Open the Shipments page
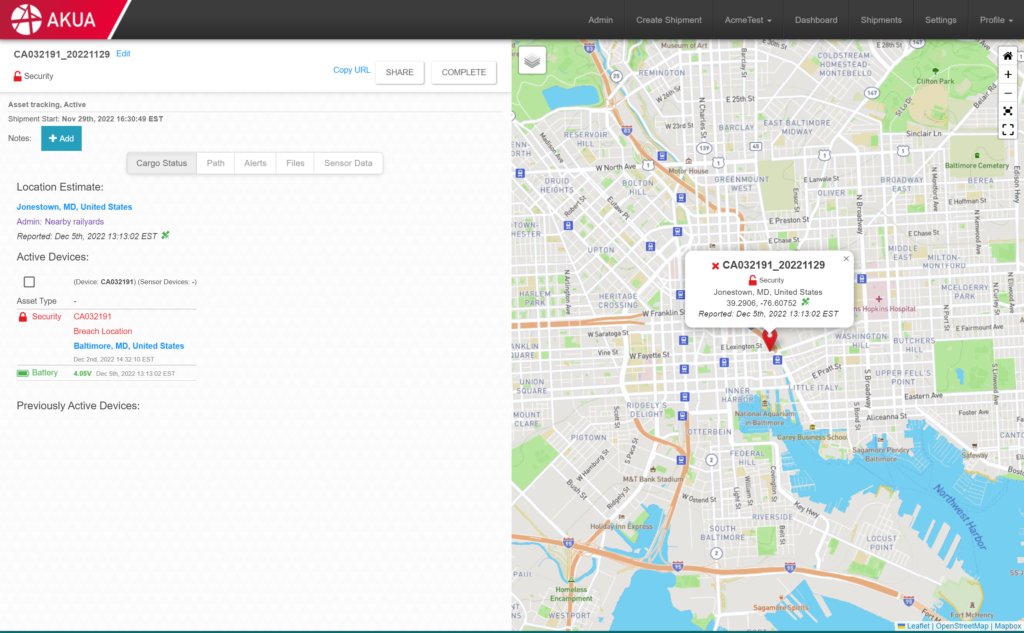Screen dimensions: 1024x633 pos(881,20)
